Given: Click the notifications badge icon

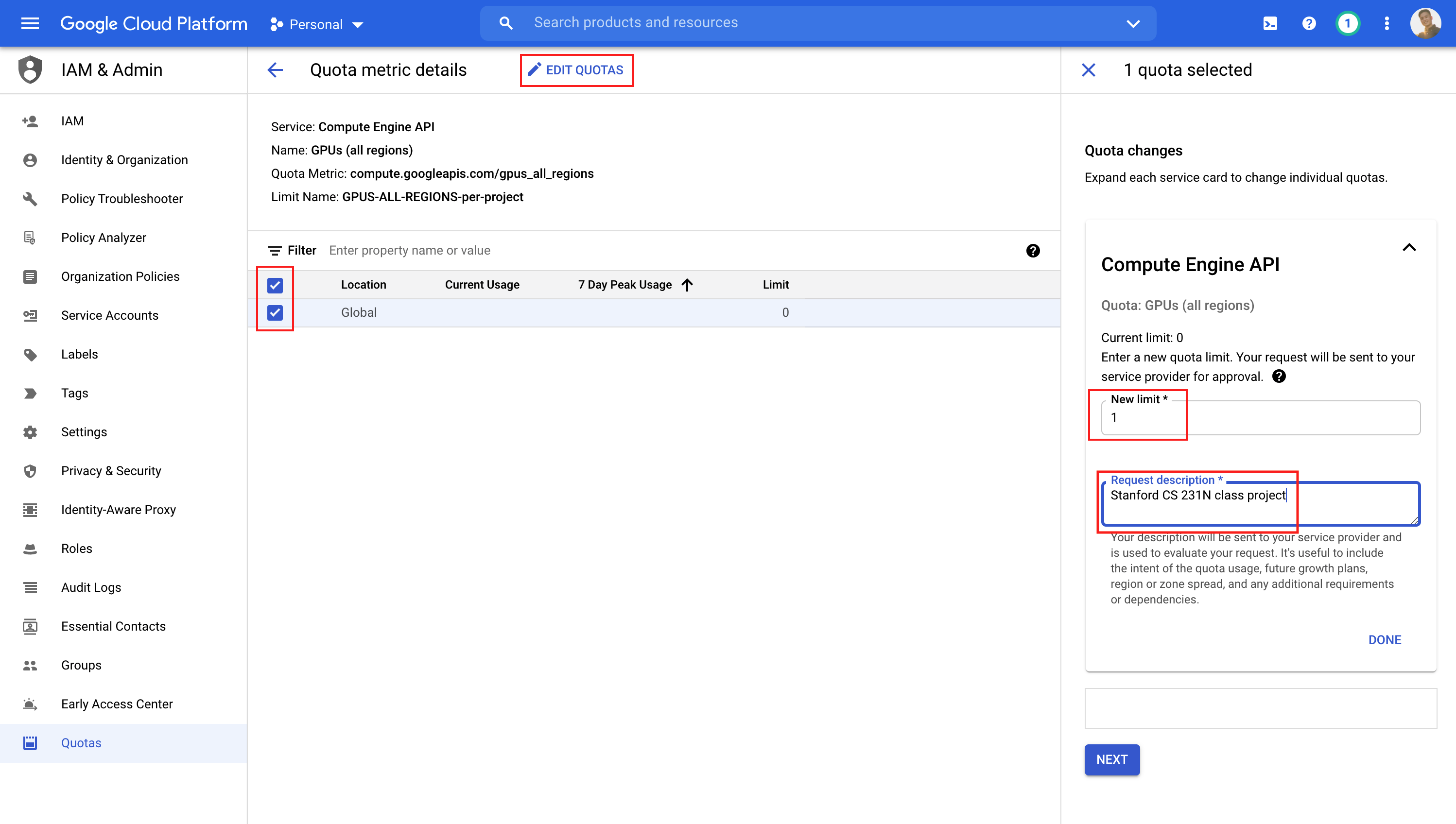Looking at the screenshot, I should tap(1347, 23).
